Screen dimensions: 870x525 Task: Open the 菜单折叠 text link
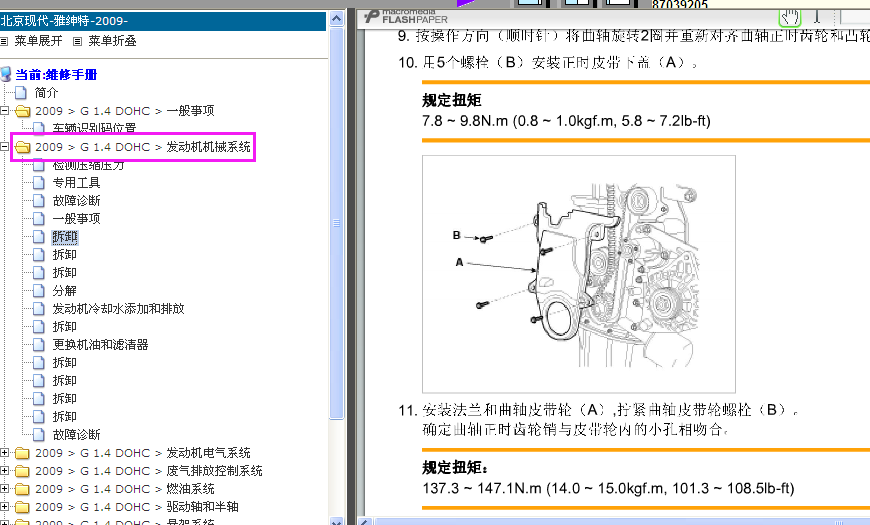[112, 41]
